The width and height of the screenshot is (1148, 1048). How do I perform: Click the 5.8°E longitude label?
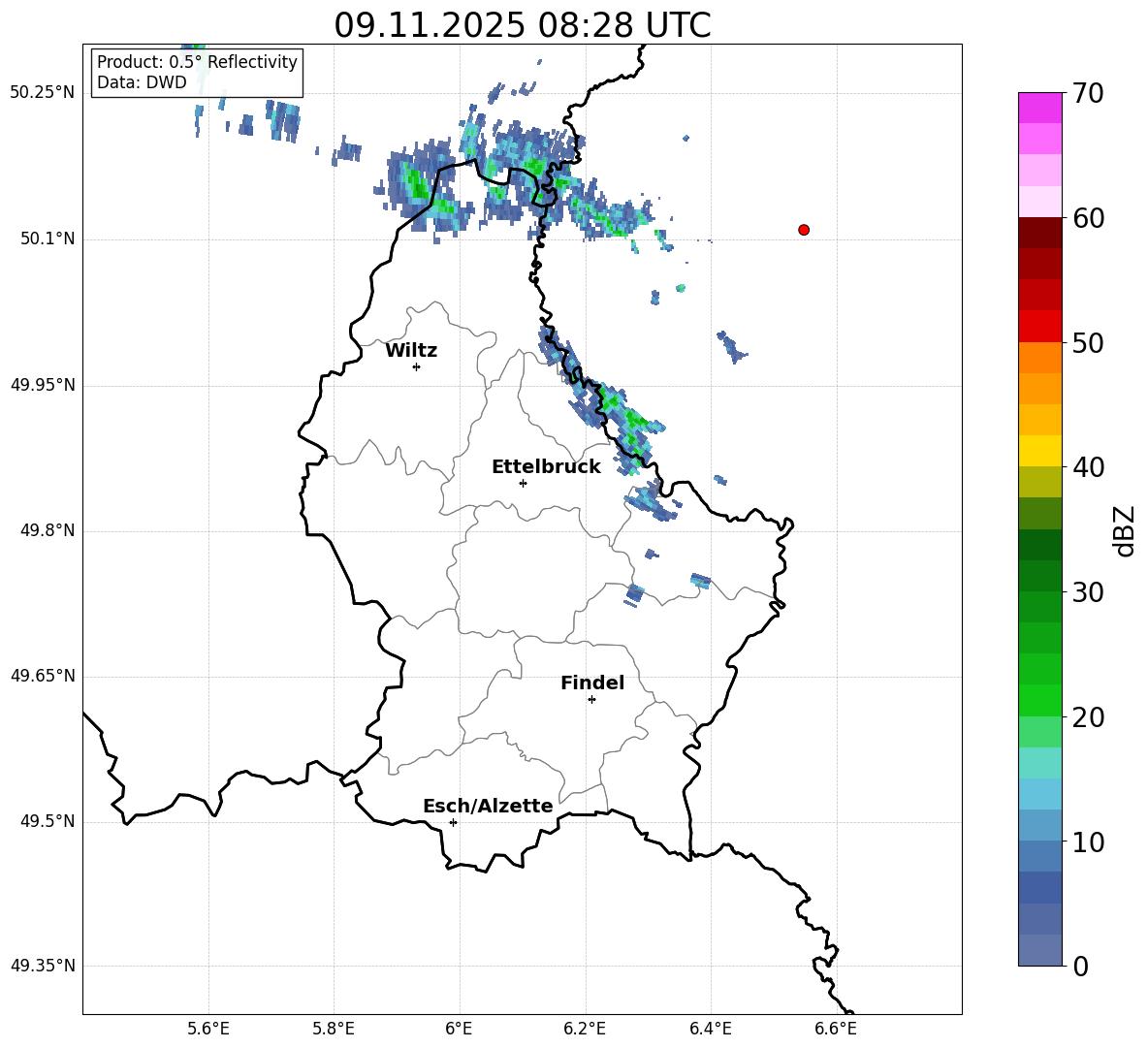(334, 1029)
